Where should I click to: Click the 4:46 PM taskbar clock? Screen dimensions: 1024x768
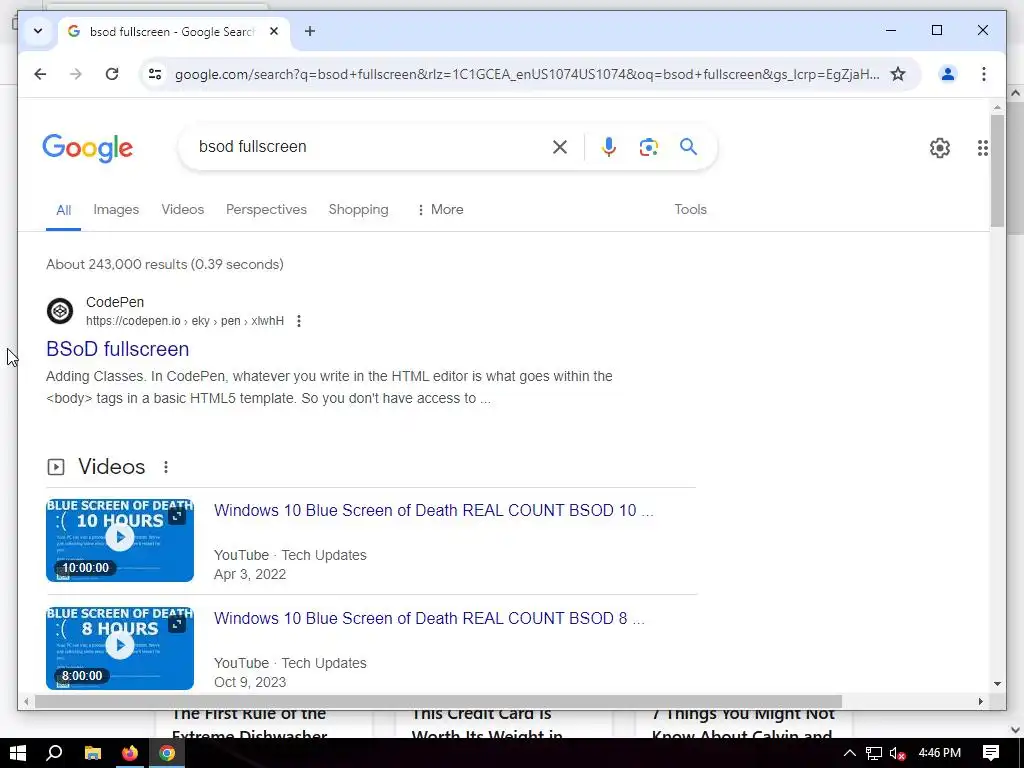(x=939, y=753)
